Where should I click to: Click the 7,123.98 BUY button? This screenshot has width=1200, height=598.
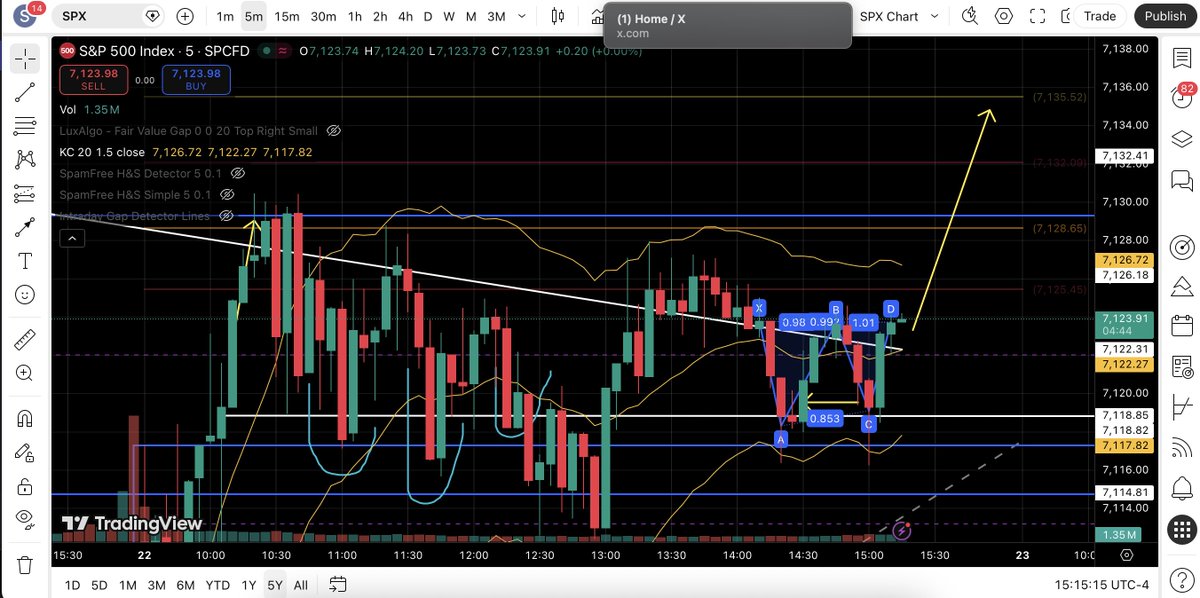point(196,79)
